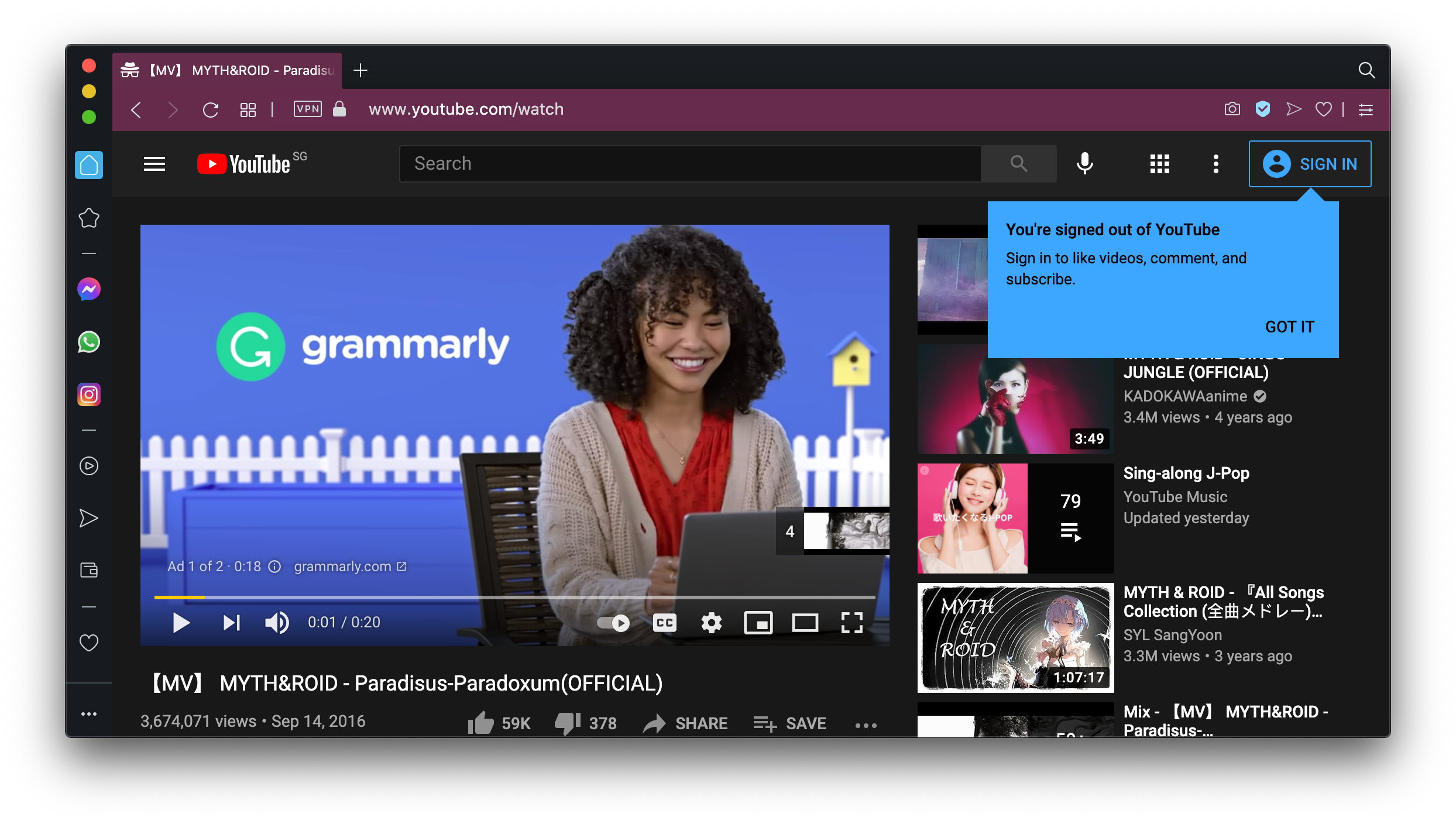Add page to bookmarks heart in address bar
This screenshot has height=824, width=1456.
pyautogui.click(x=1324, y=109)
